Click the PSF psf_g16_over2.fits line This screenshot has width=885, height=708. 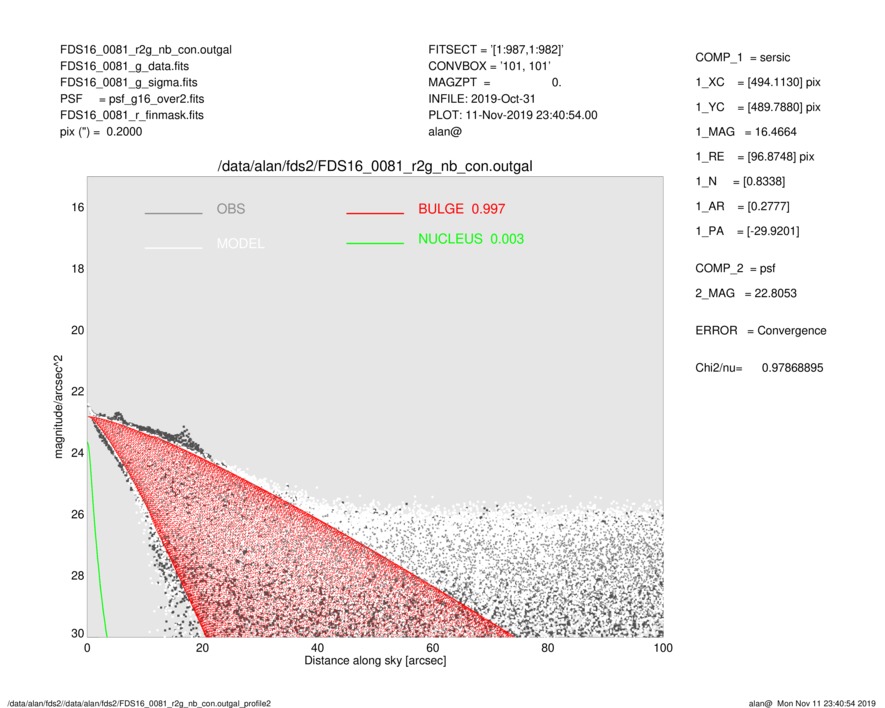pyautogui.click(x=134, y=99)
